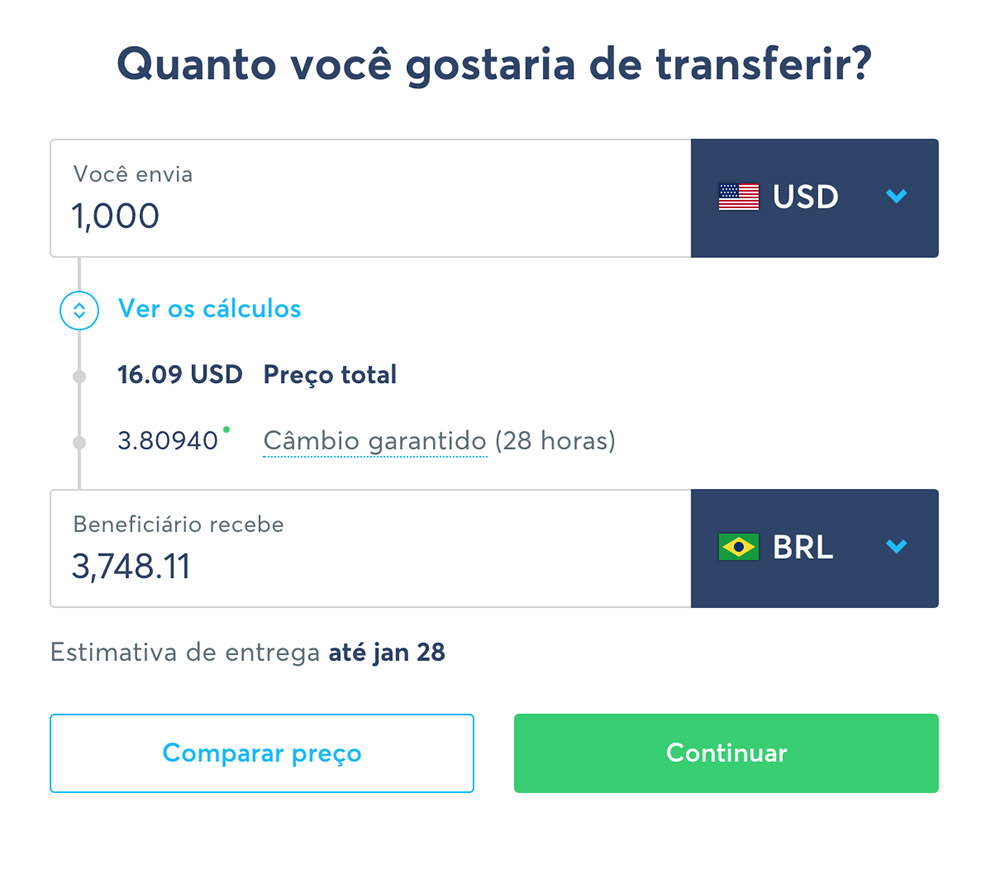1000x869 pixels.
Task: Click the 16.09 USD Preço total line
Action: click(257, 375)
